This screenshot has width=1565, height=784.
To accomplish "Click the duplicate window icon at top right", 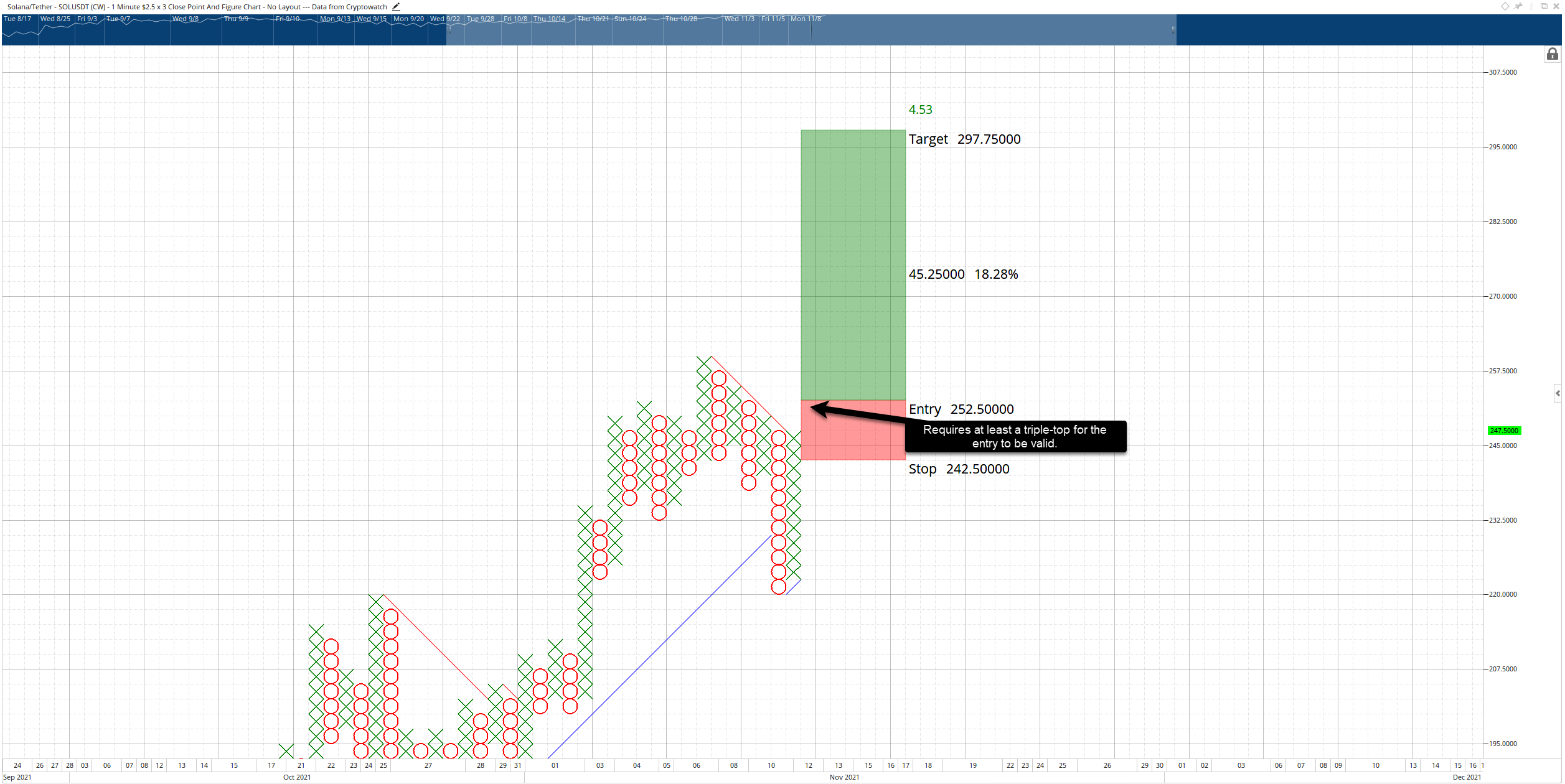I will (1544, 6).
